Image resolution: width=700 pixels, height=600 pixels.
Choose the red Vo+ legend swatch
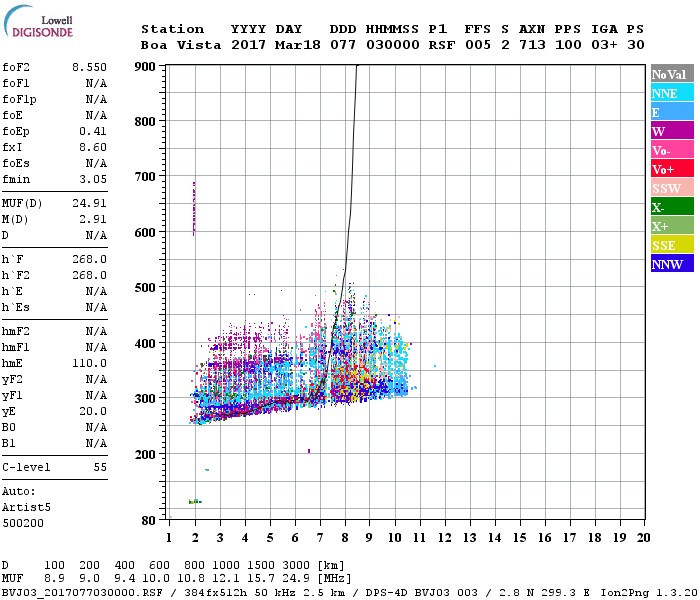672,169
